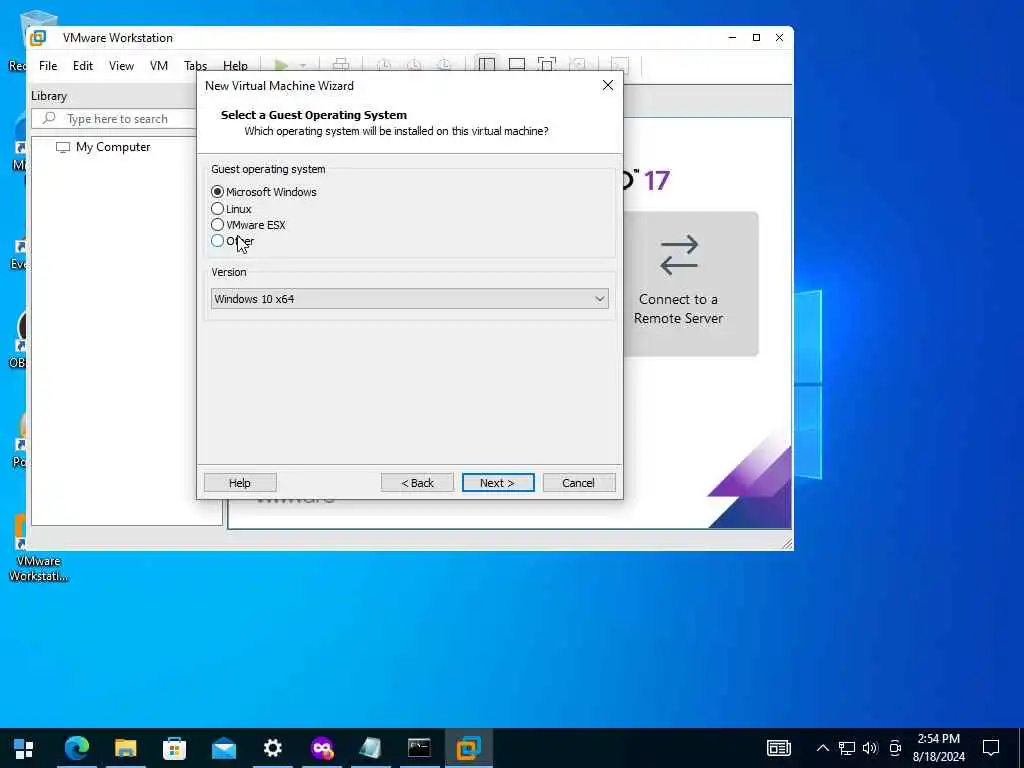Cancel the New Virtual Machine Wizard
The image size is (1024, 768).
pos(579,483)
